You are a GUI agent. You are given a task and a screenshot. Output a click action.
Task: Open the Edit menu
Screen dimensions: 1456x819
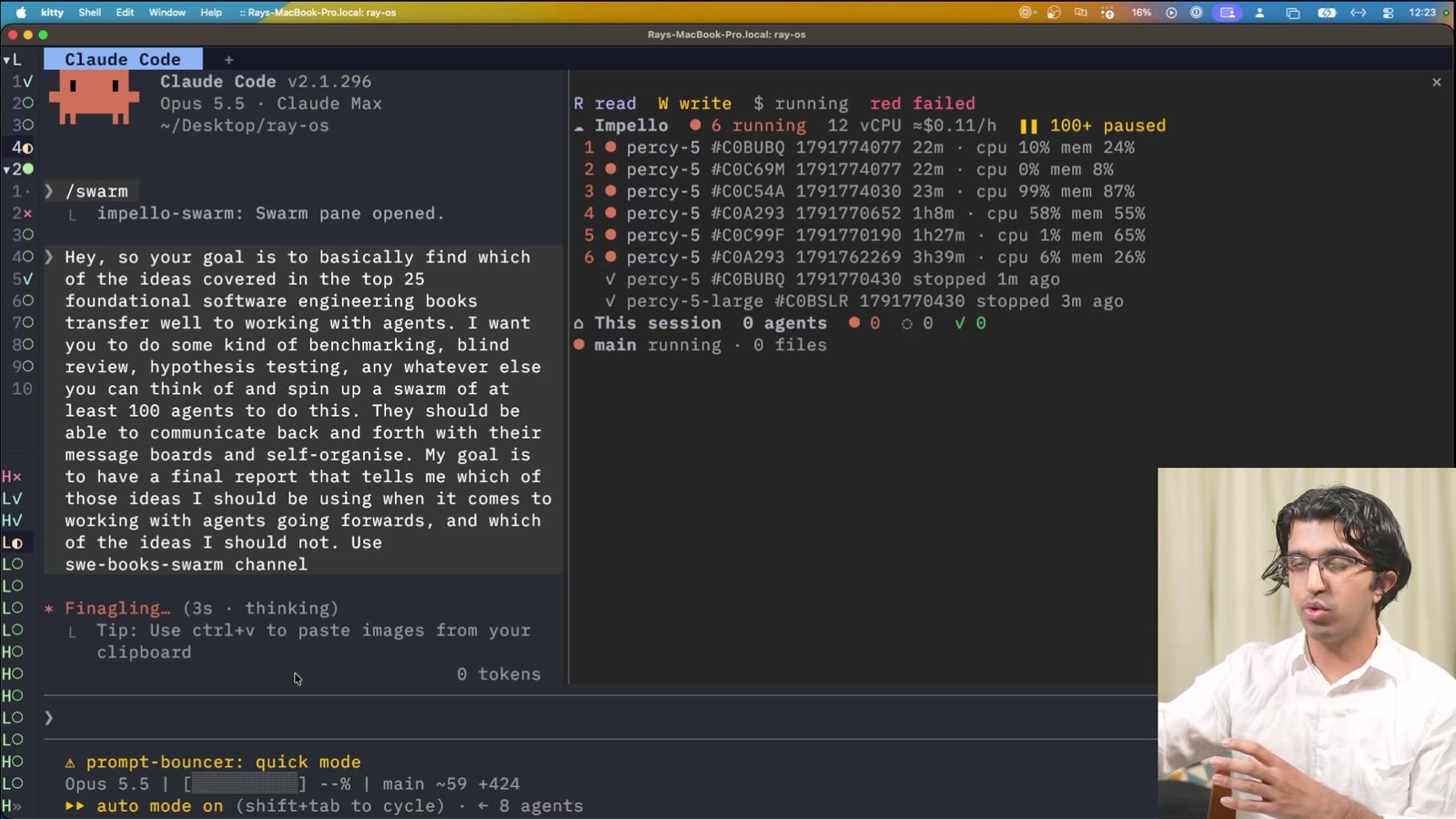pos(125,13)
